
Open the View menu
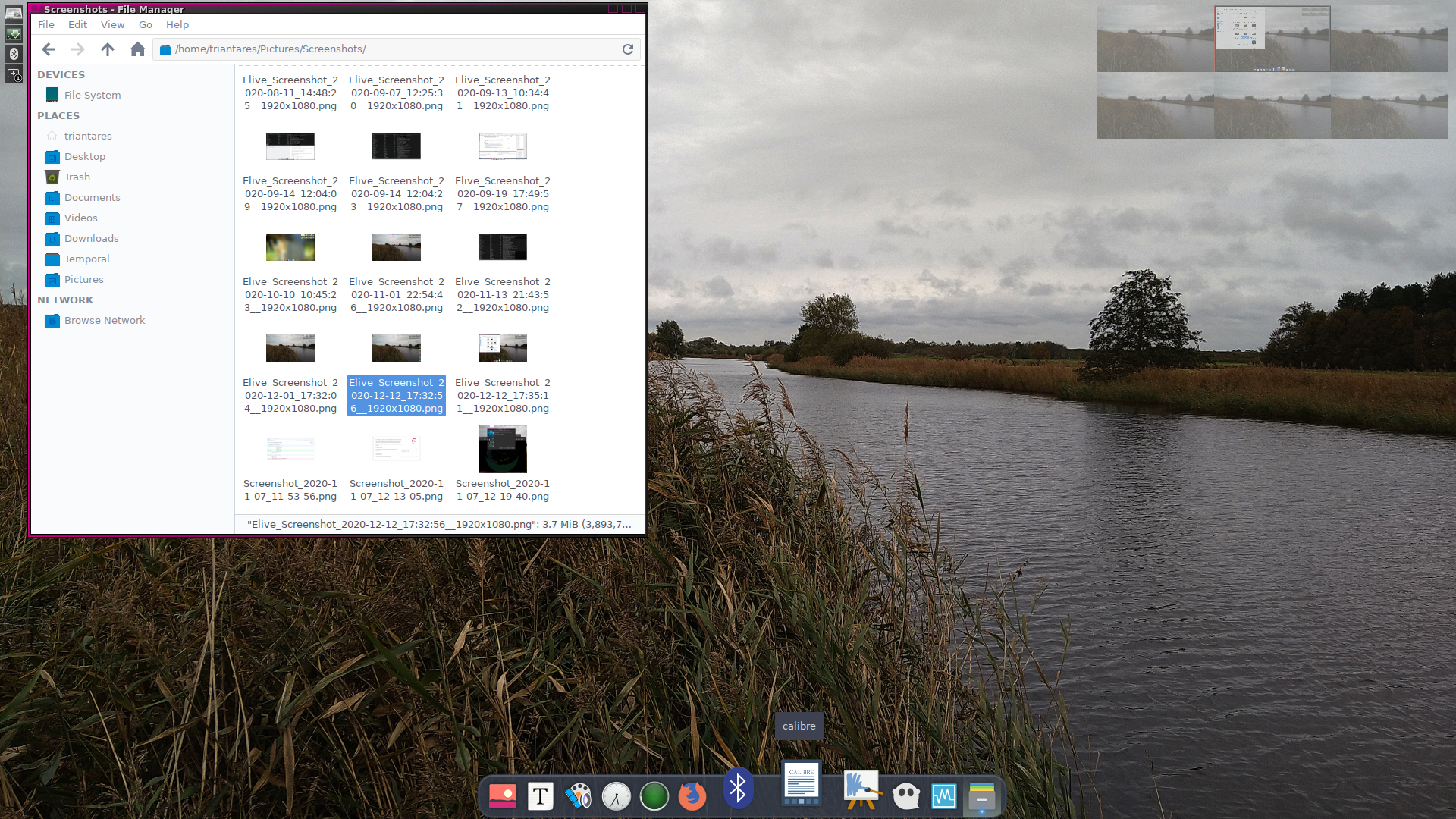112,24
